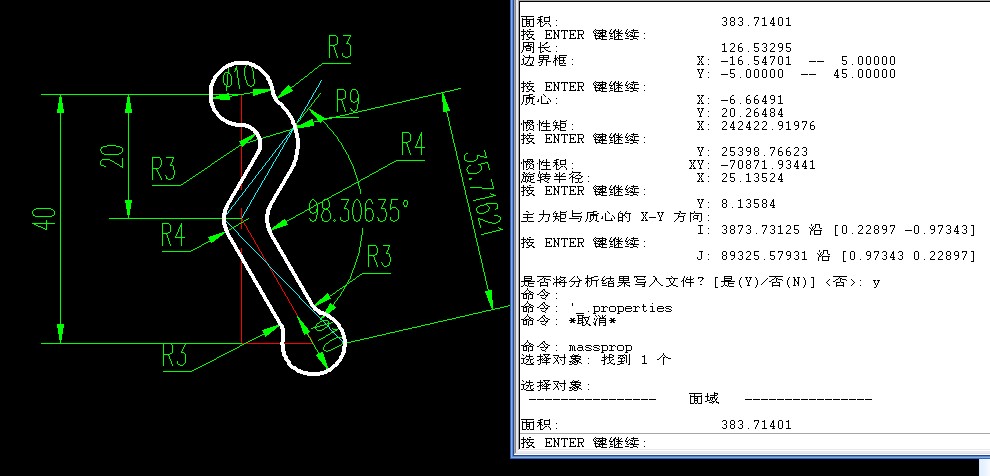Image resolution: width=990 pixels, height=476 pixels.
Task: Click the 旋转半径 radius of gyration label
Action: [555, 178]
